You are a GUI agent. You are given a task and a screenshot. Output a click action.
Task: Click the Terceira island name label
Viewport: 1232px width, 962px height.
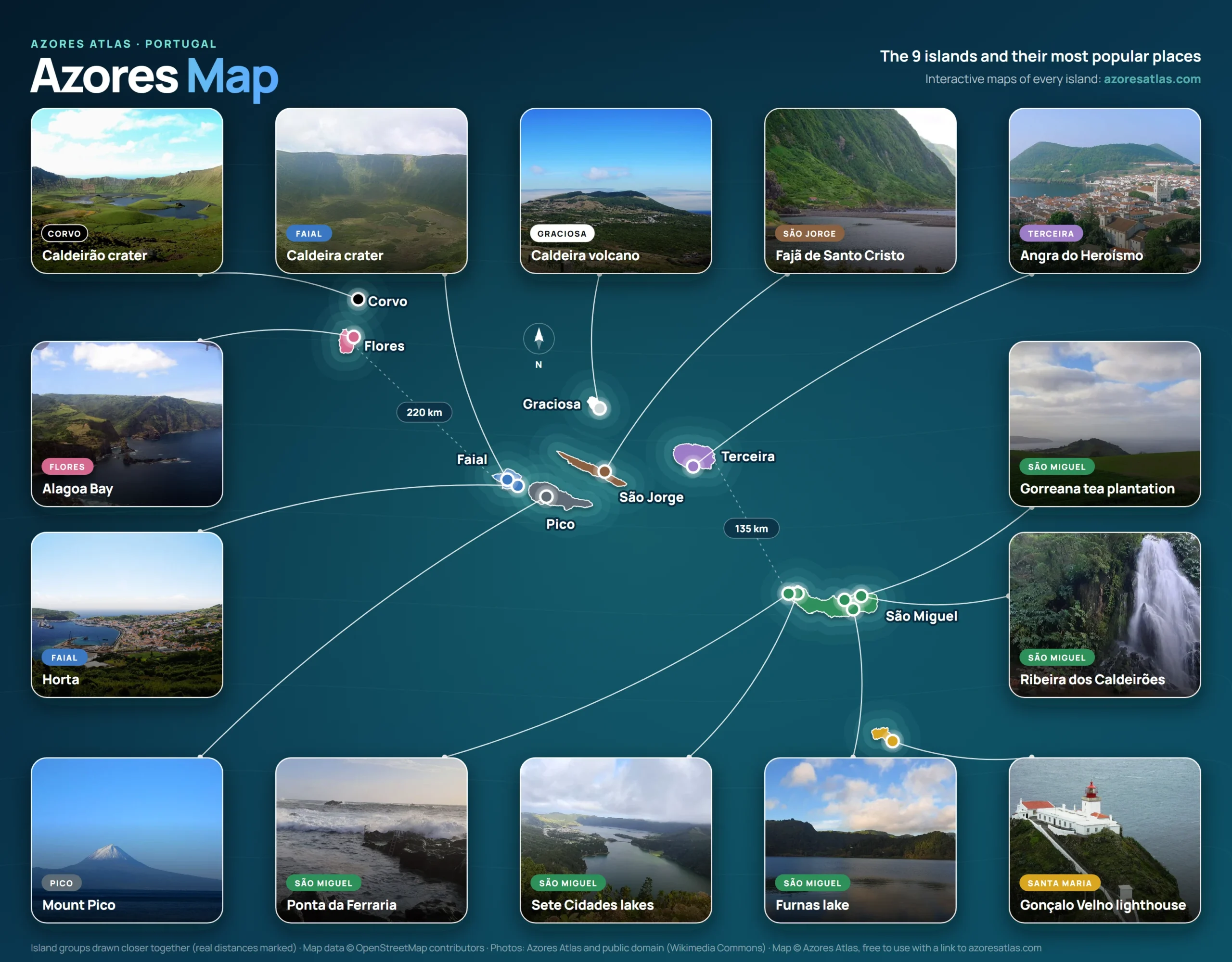click(748, 456)
